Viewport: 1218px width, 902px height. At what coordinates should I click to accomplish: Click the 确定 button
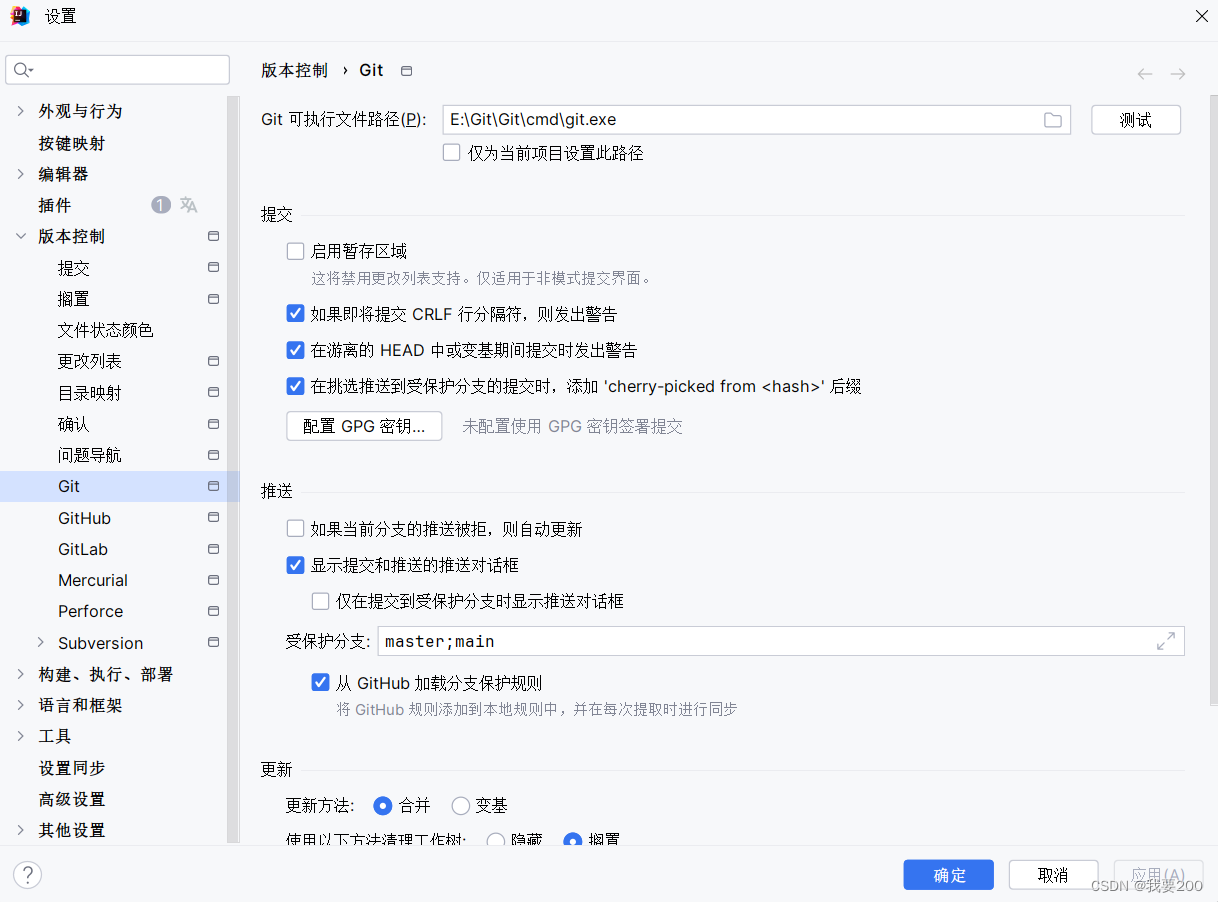[949, 875]
